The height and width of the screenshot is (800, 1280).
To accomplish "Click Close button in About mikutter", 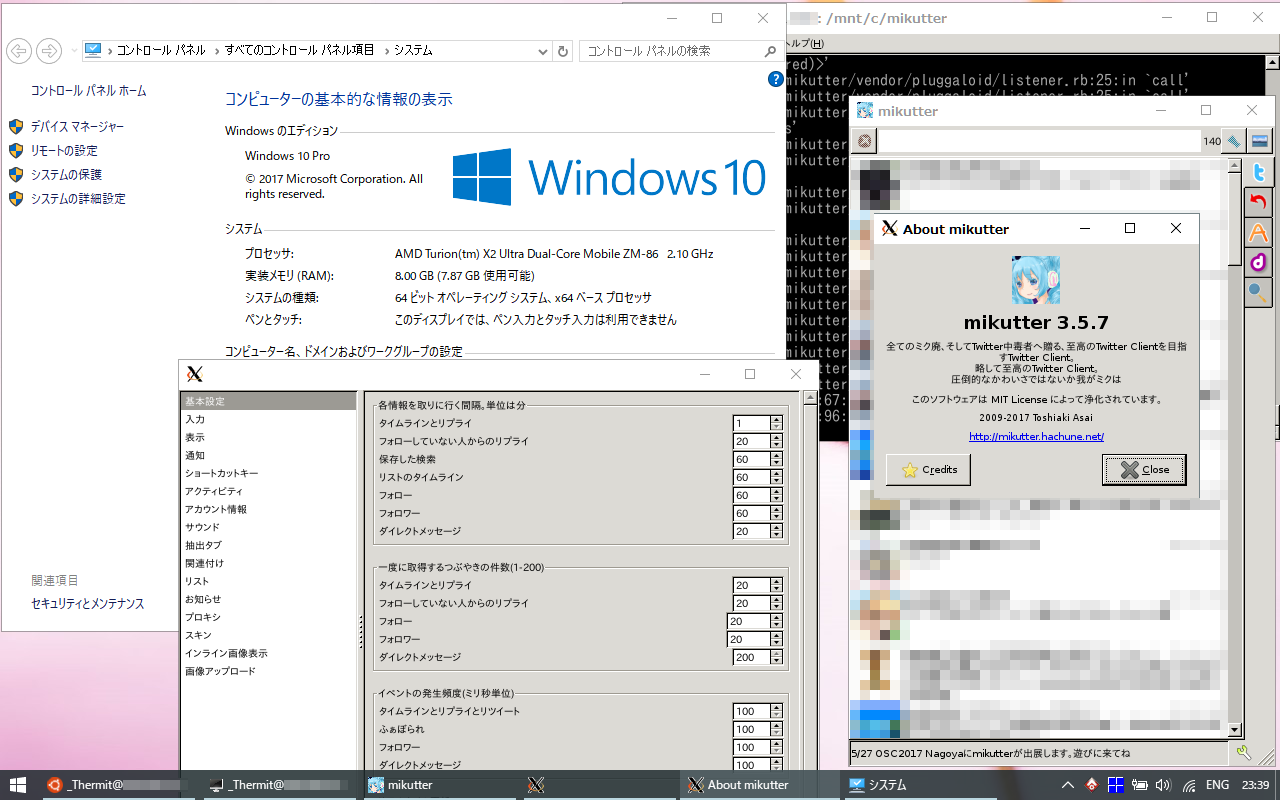I will click(1144, 470).
